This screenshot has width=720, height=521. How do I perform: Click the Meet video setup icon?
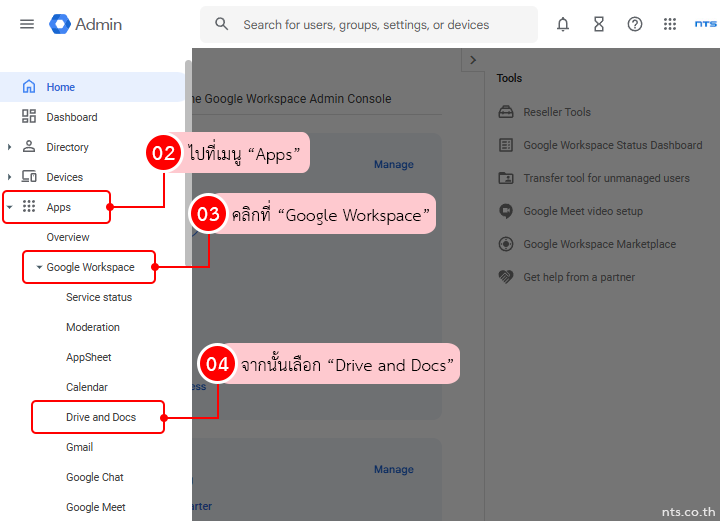[506, 211]
